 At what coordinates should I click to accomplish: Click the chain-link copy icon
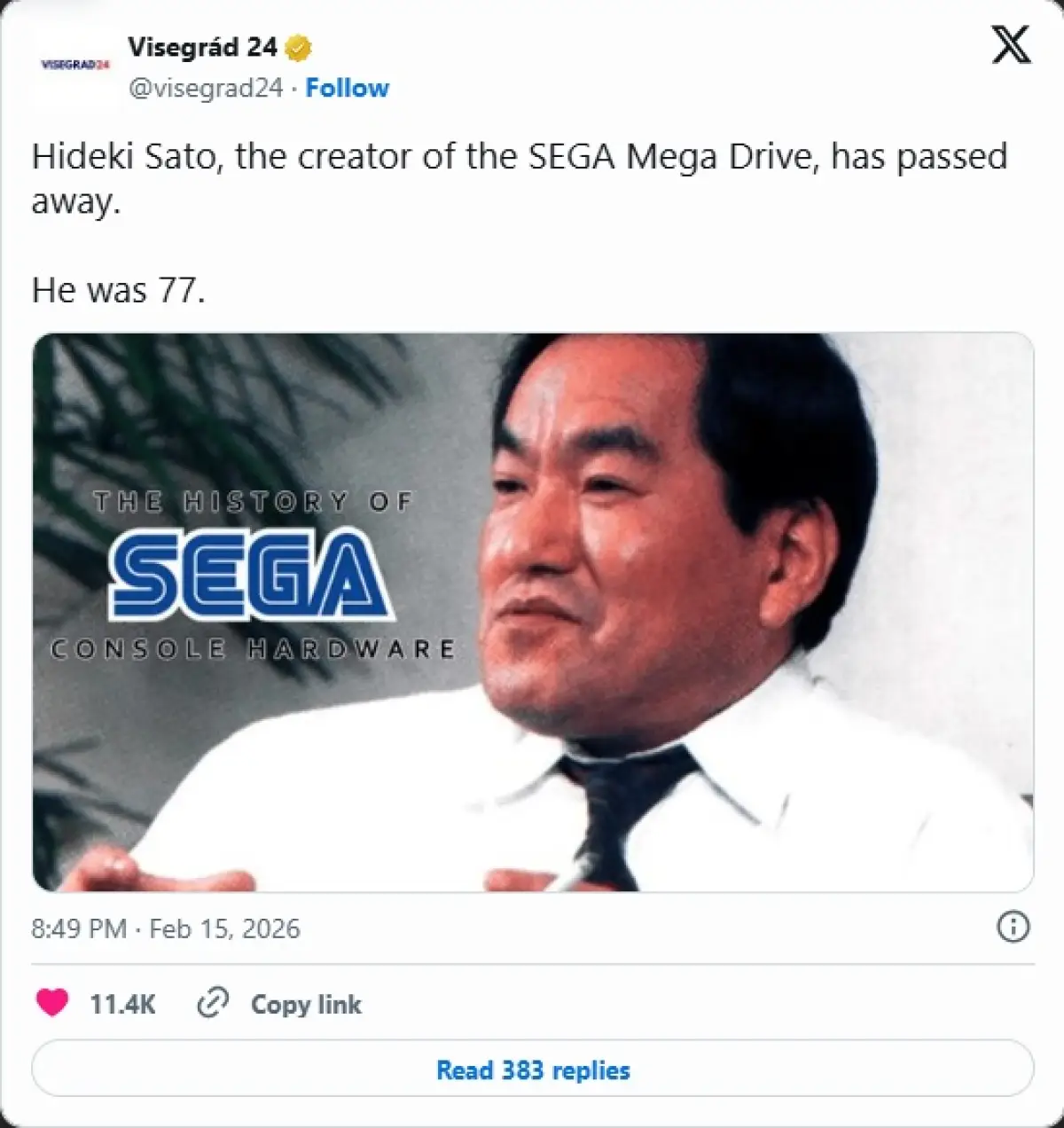coord(213,1003)
